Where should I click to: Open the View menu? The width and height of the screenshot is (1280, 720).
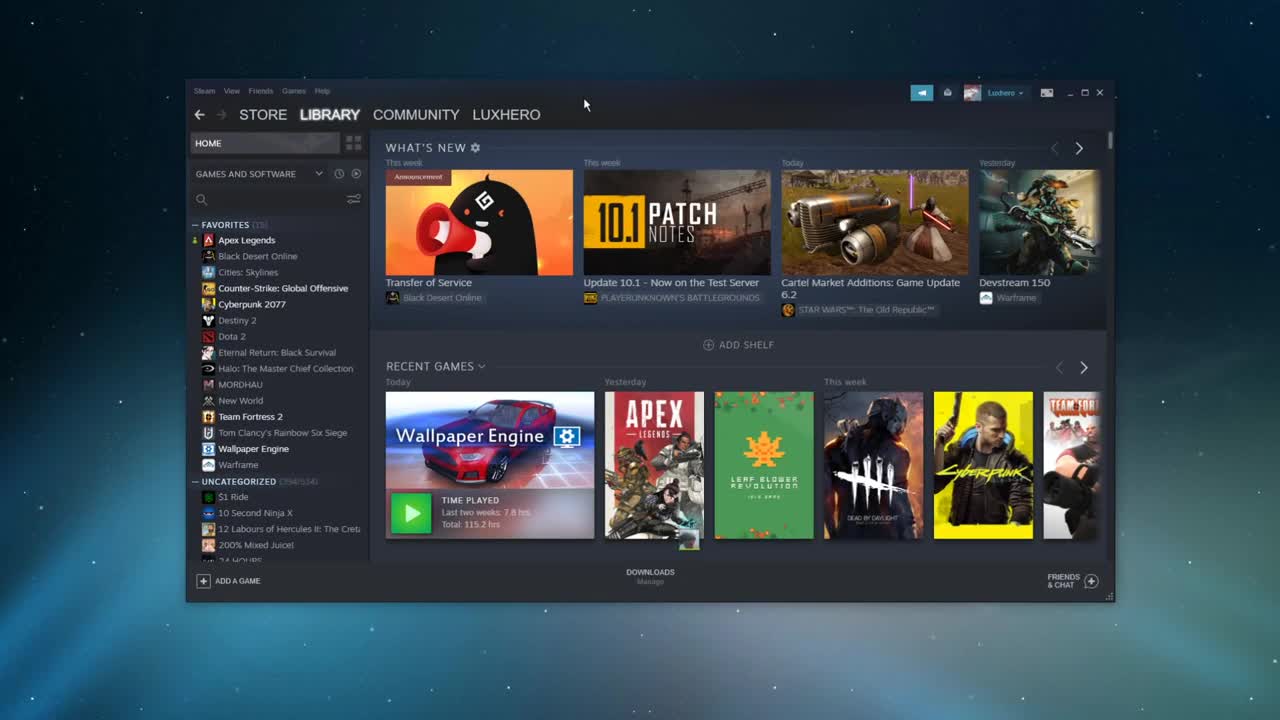[x=232, y=91]
